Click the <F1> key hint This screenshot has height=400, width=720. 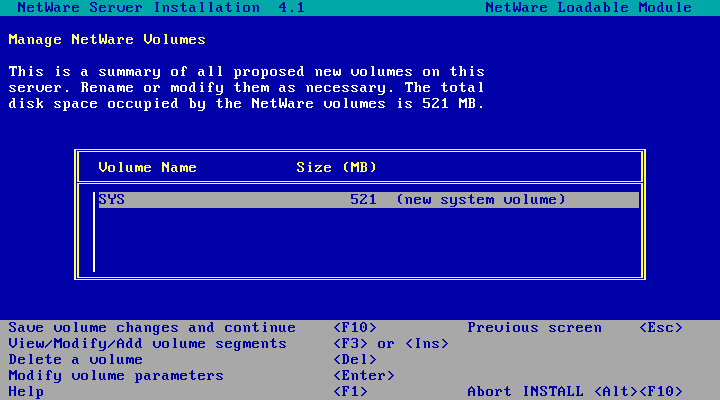click(350, 392)
